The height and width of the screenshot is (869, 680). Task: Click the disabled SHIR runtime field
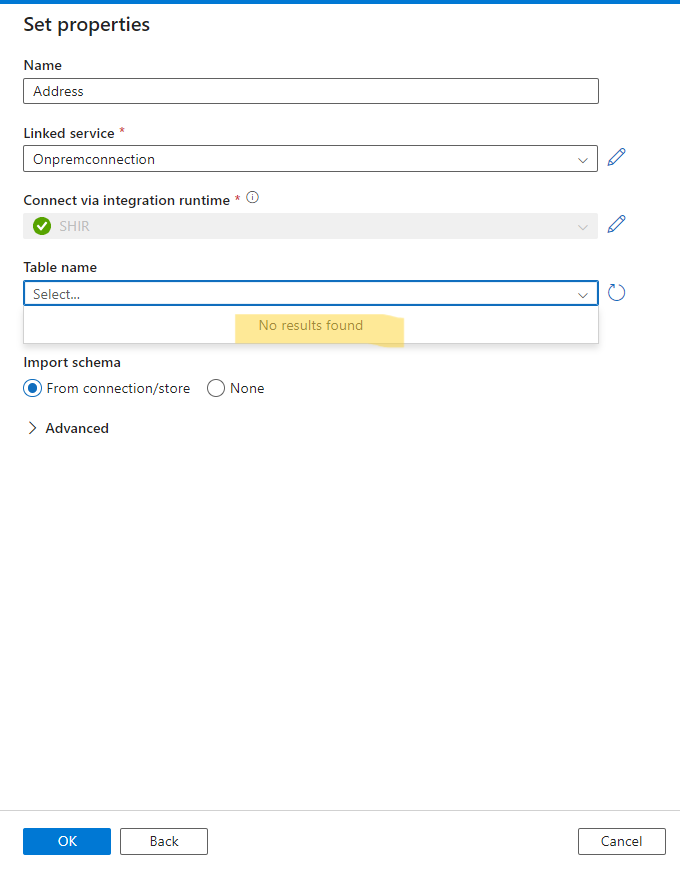(300, 226)
